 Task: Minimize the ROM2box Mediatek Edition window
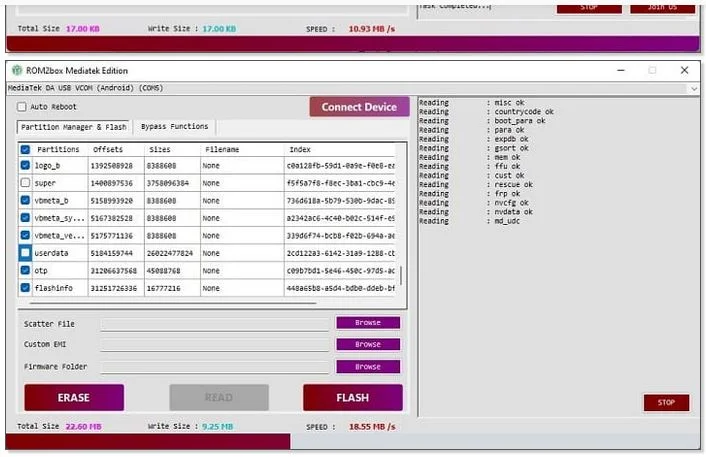pos(620,70)
